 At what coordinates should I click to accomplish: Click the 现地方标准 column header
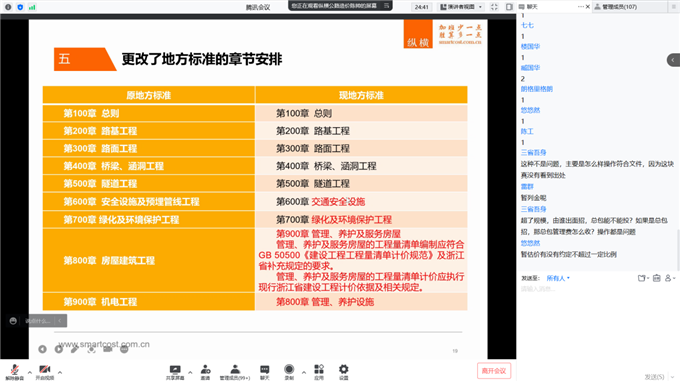click(361, 95)
